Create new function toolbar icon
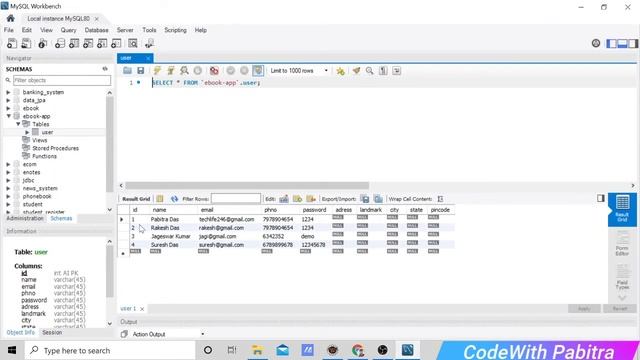 pos(116,43)
